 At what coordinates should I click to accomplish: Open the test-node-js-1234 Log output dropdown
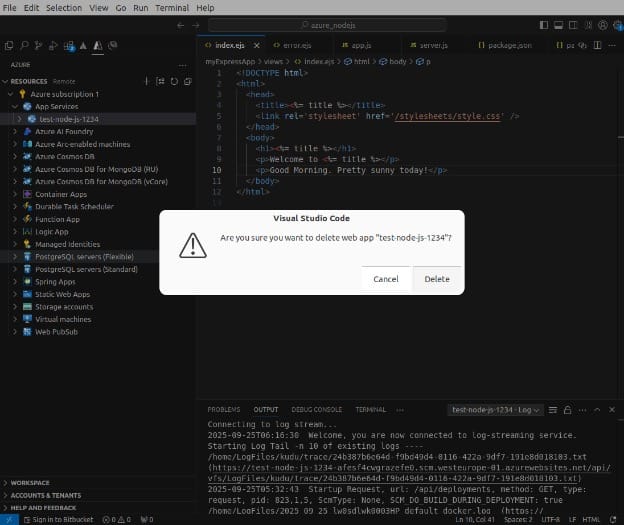point(495,410)
